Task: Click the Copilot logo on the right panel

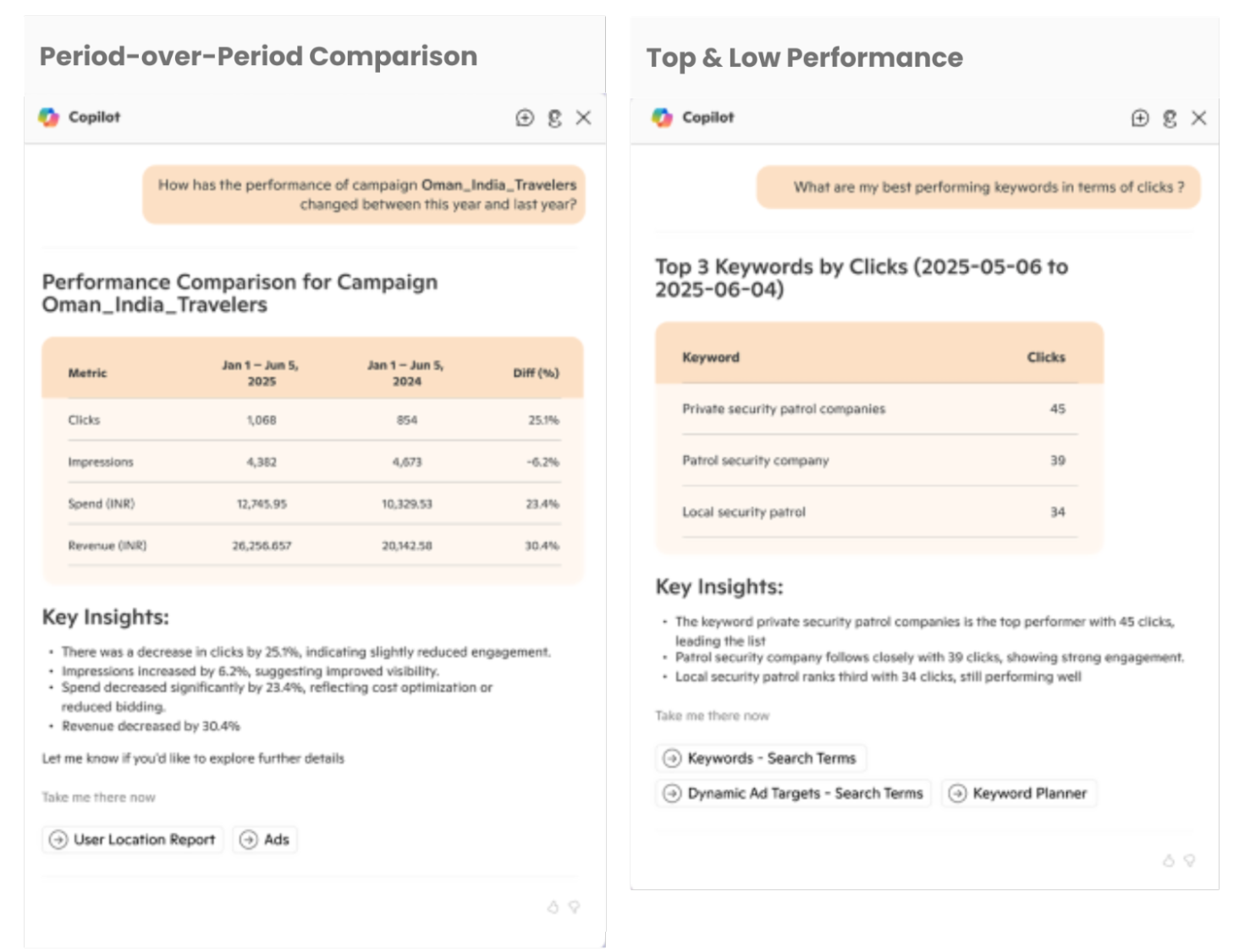Action: click(x=664, y=117)
